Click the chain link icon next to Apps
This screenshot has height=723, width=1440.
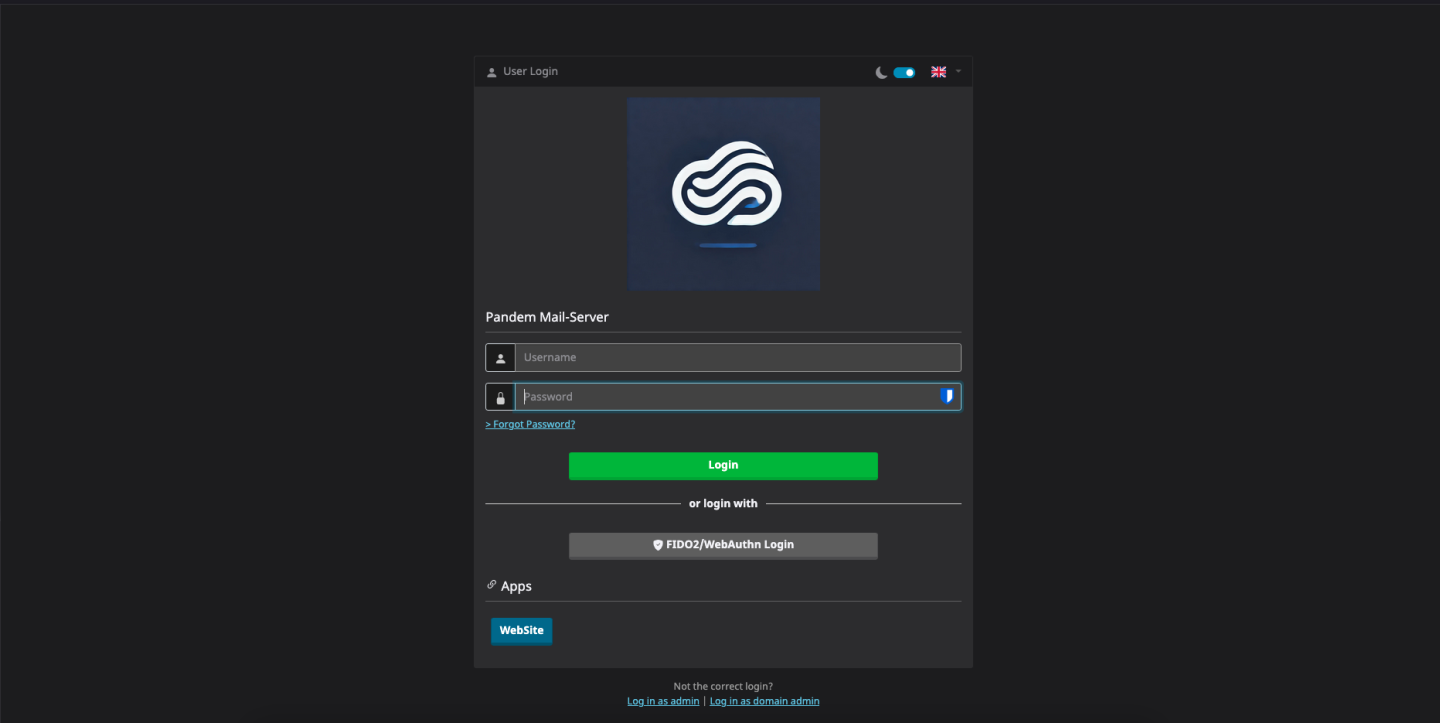pos(491,585)
